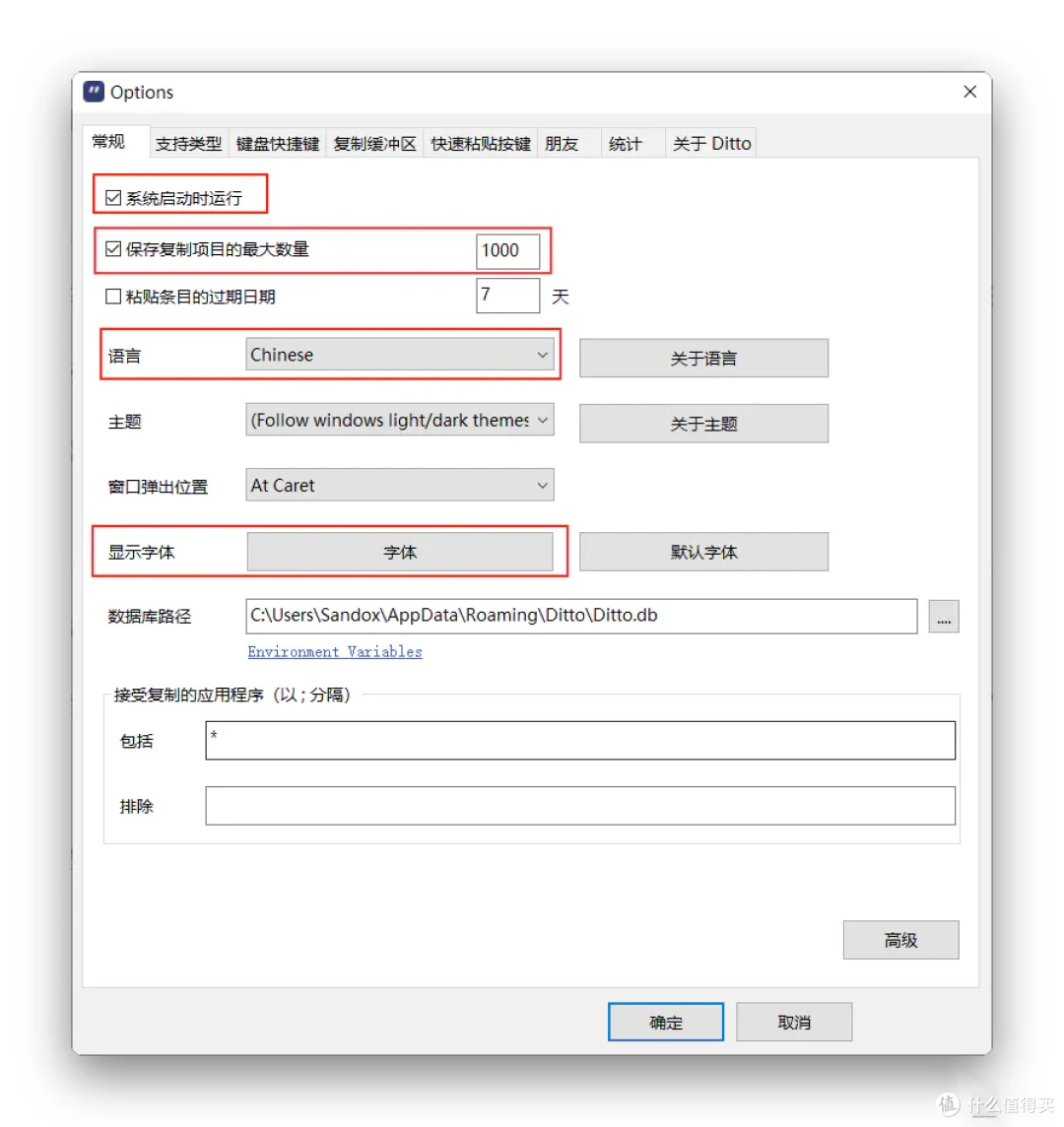1064x1127 pixels.
Task: Open the 快速粘贴按键 tab
Action: point(480,144)
